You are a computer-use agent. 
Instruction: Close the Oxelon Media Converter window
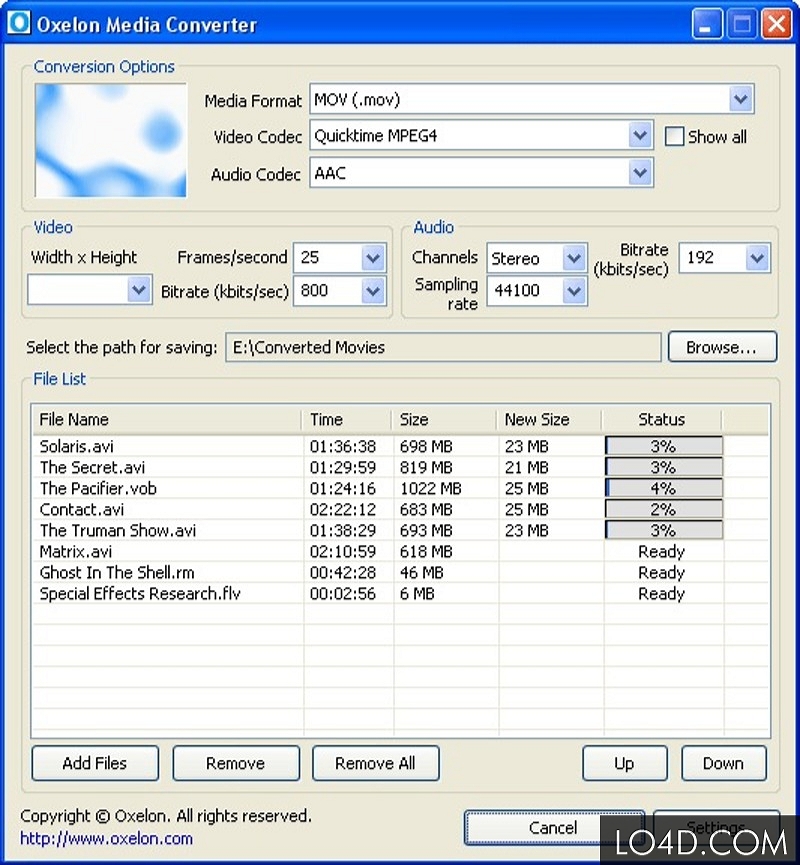777,24
